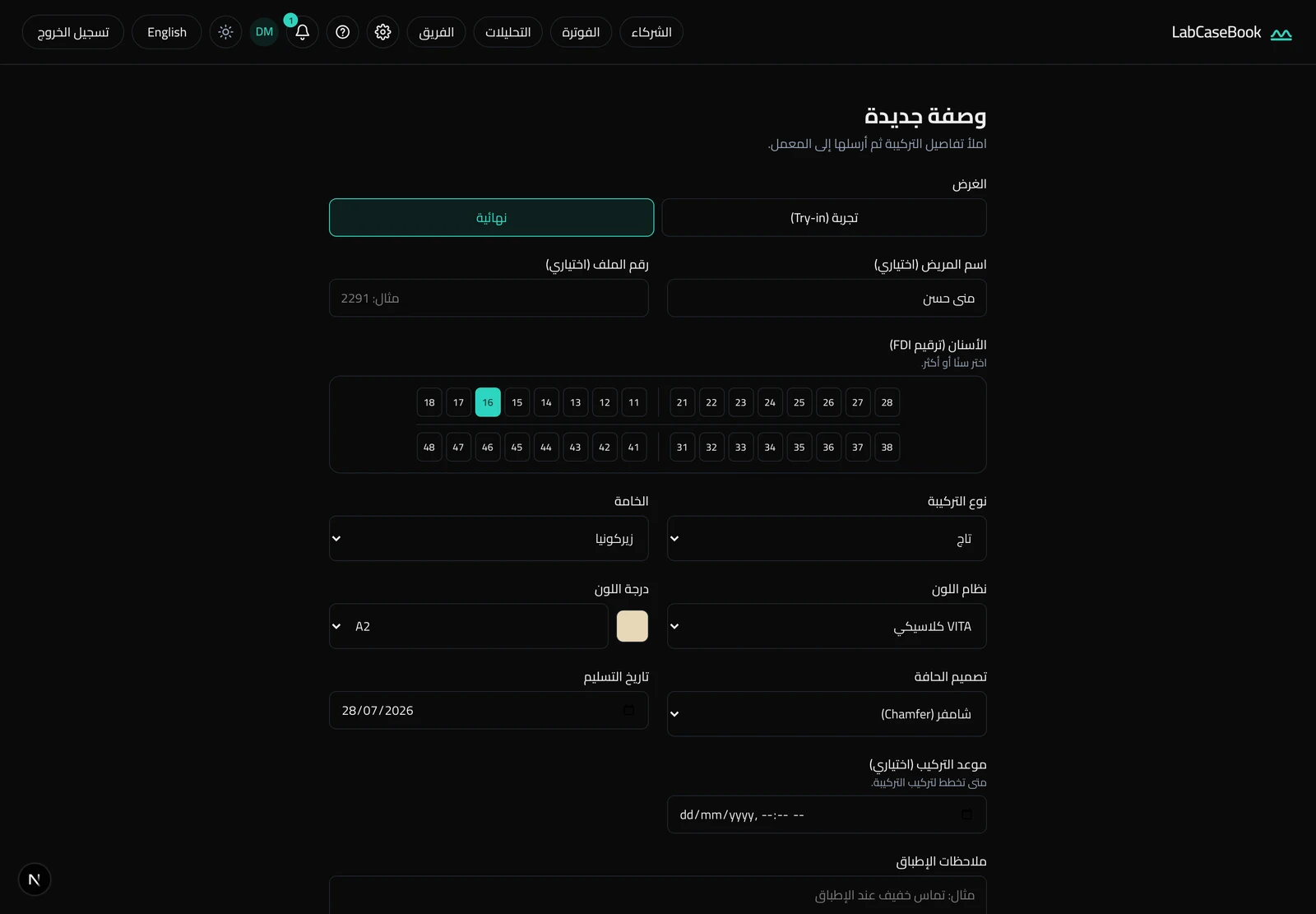The width and height of the screenshot is (1316, 914).
Task: Select tooth 18
Action: [x=429, y=402]
